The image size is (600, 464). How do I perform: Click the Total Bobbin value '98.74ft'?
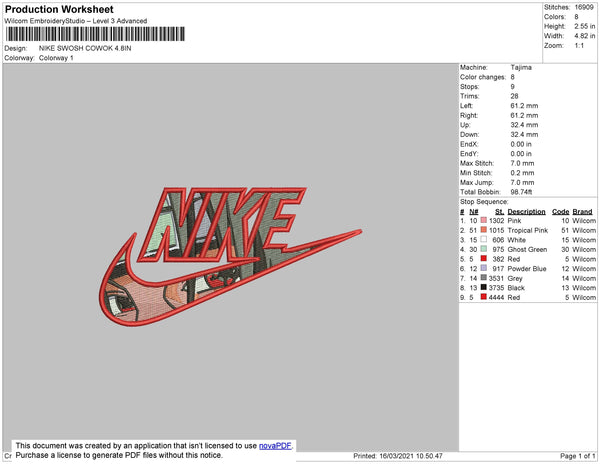tap(521, 192)
